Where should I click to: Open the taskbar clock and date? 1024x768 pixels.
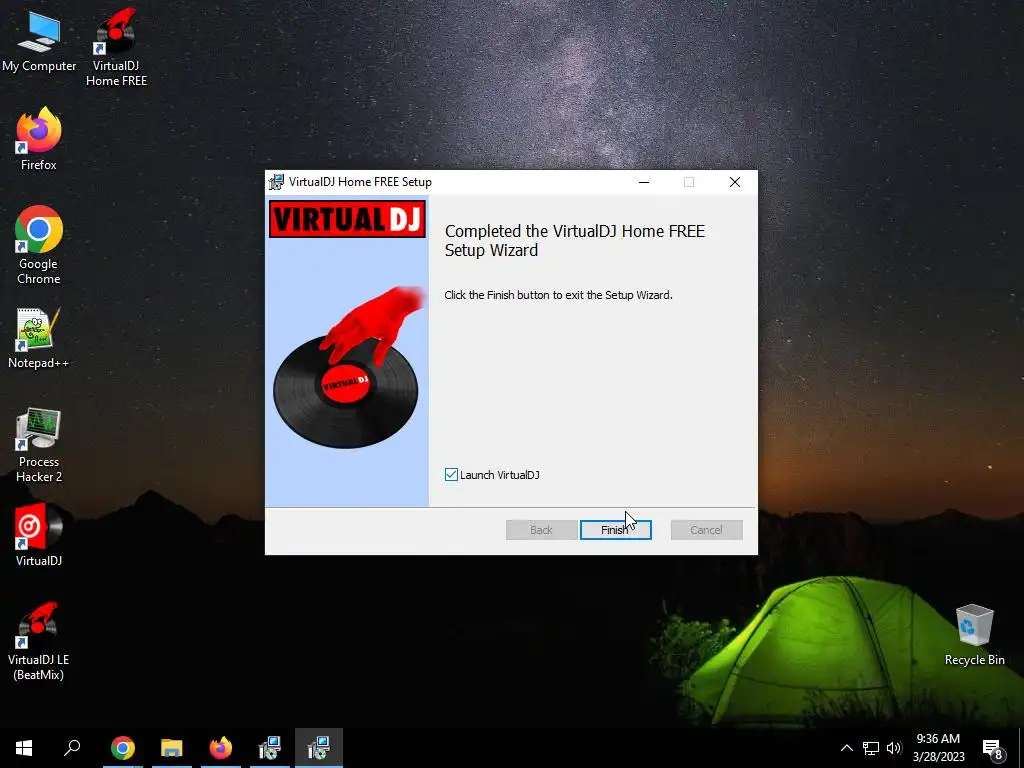click(938, 748)
